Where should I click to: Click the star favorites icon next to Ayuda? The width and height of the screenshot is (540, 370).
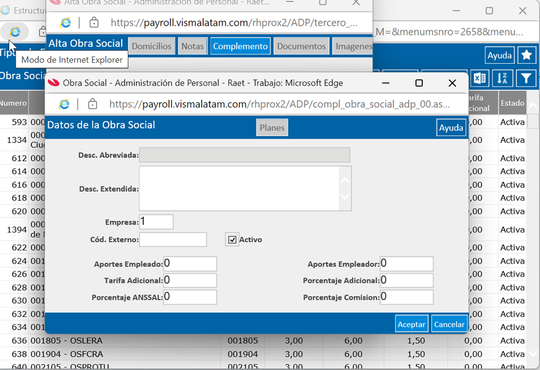[x=527, y=55]
